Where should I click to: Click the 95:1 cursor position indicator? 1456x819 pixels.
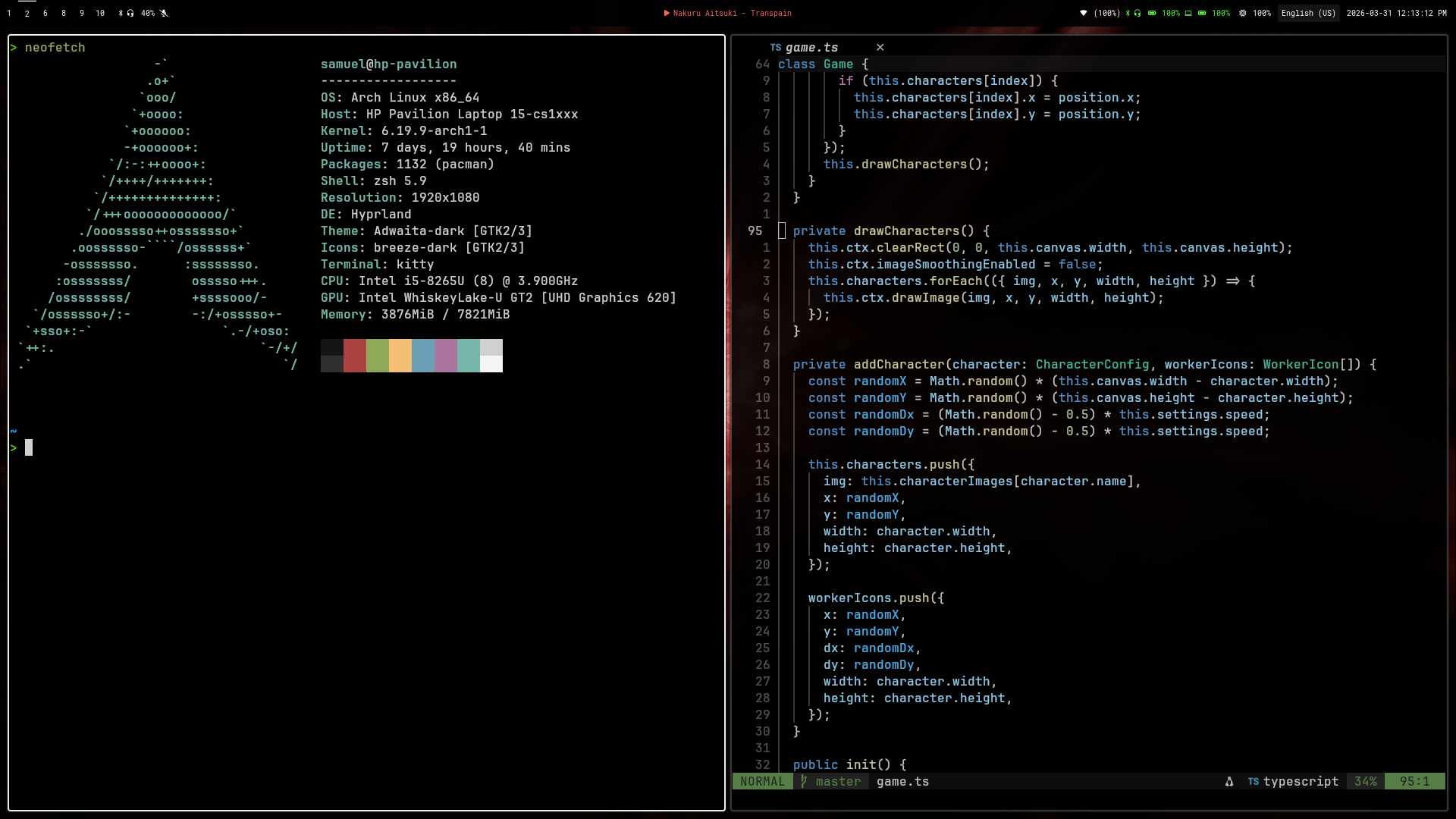1415,781
